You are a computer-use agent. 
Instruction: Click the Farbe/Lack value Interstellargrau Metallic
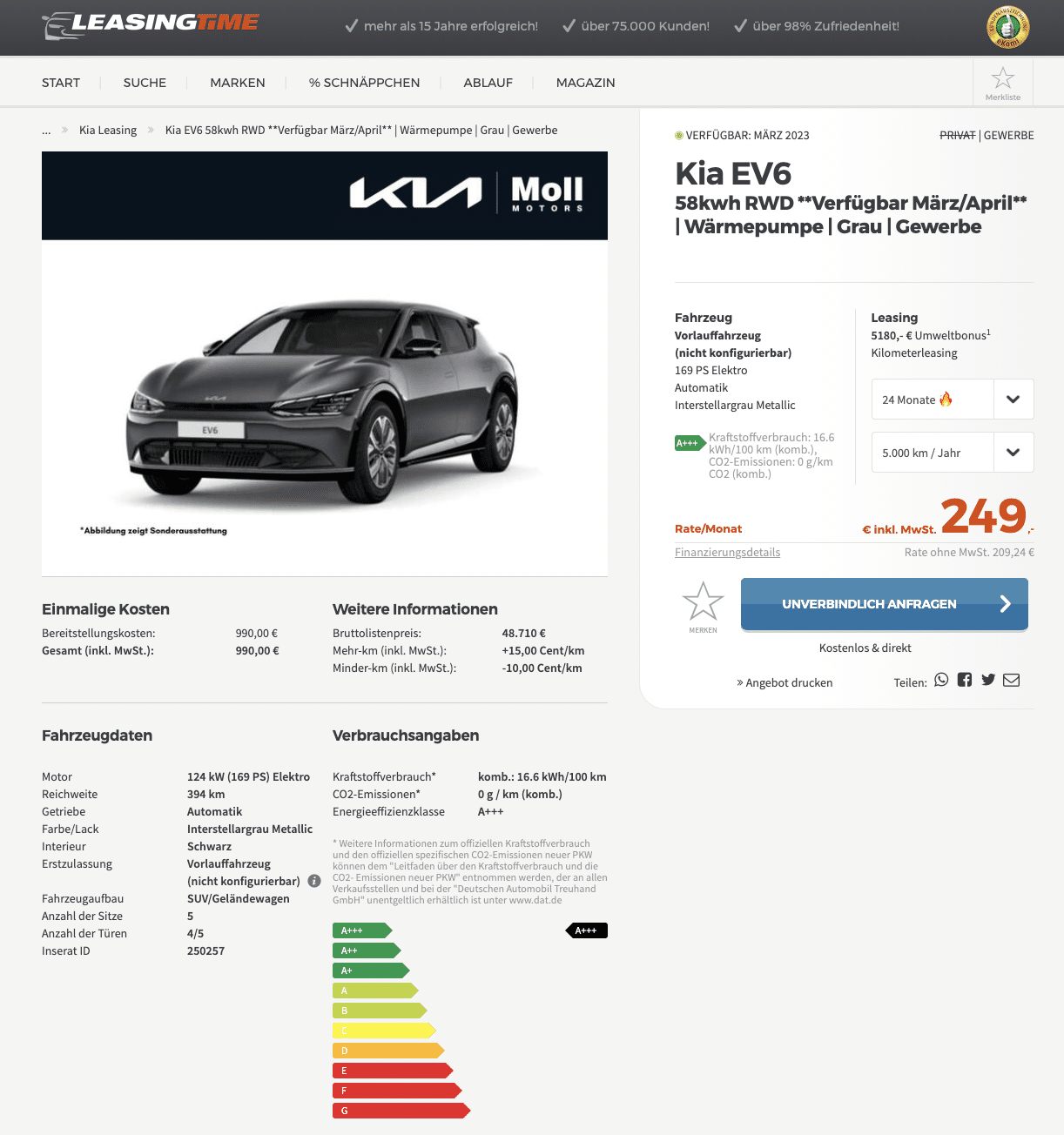pyautogui.click(x=250, y=829)
